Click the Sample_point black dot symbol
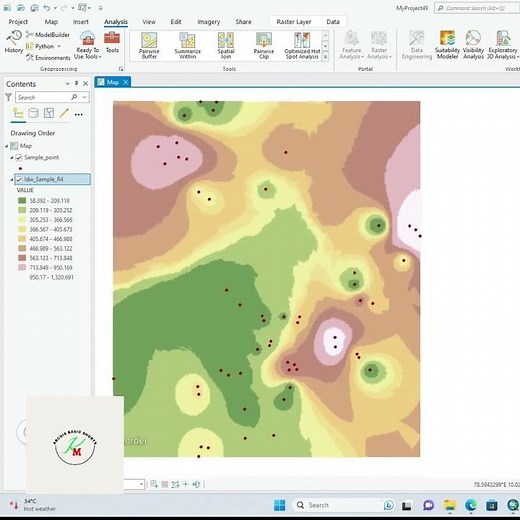Viewport: 520px width, 520px height. [x=21, y=168]
